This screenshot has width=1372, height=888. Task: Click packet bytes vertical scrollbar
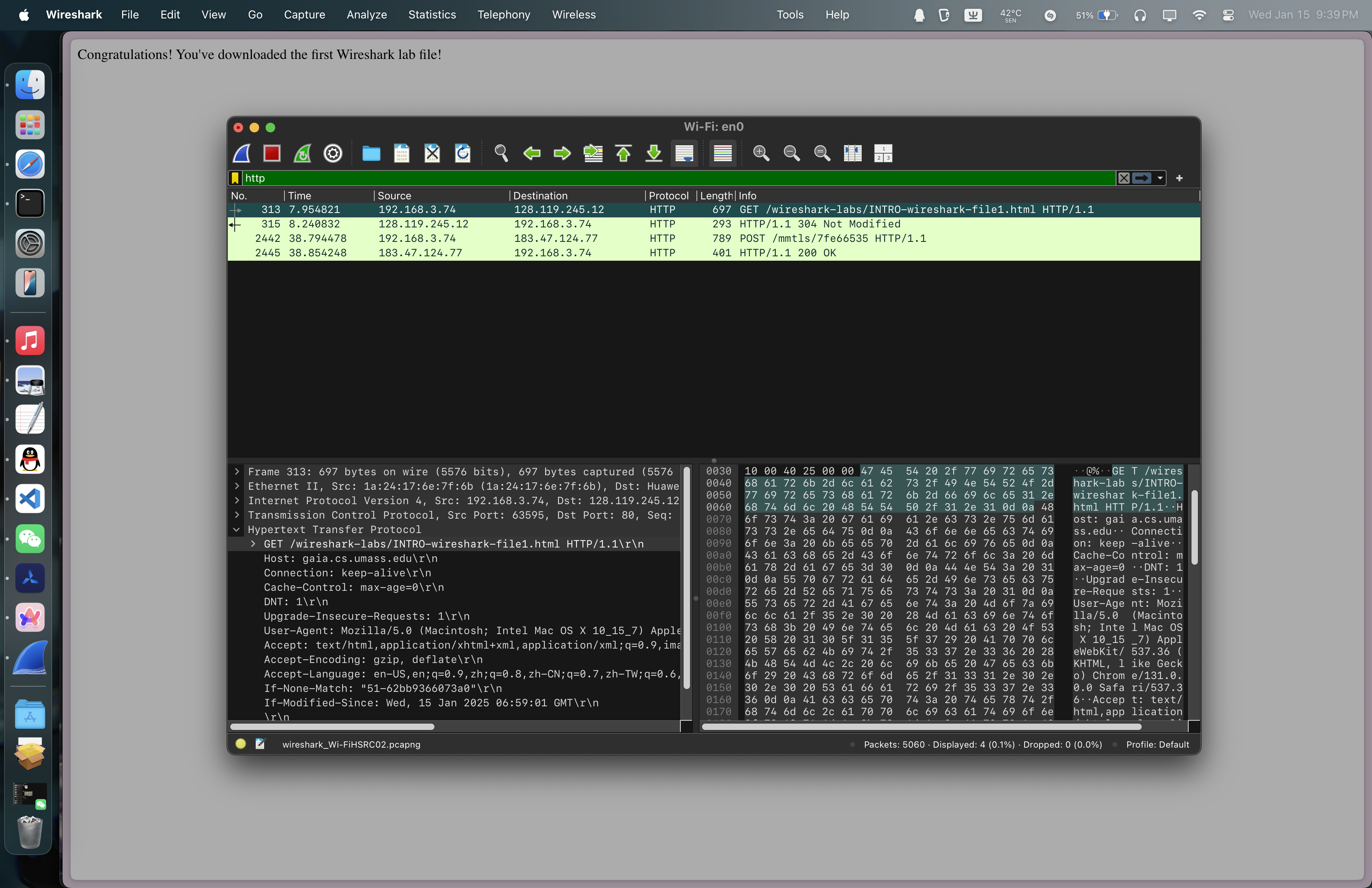1194,527
